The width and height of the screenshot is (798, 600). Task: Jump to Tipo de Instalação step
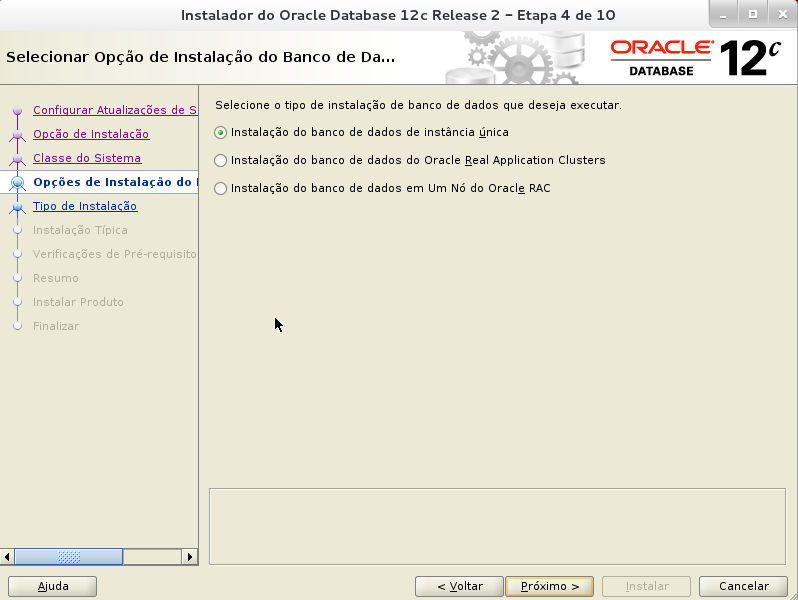coord(85,206)
